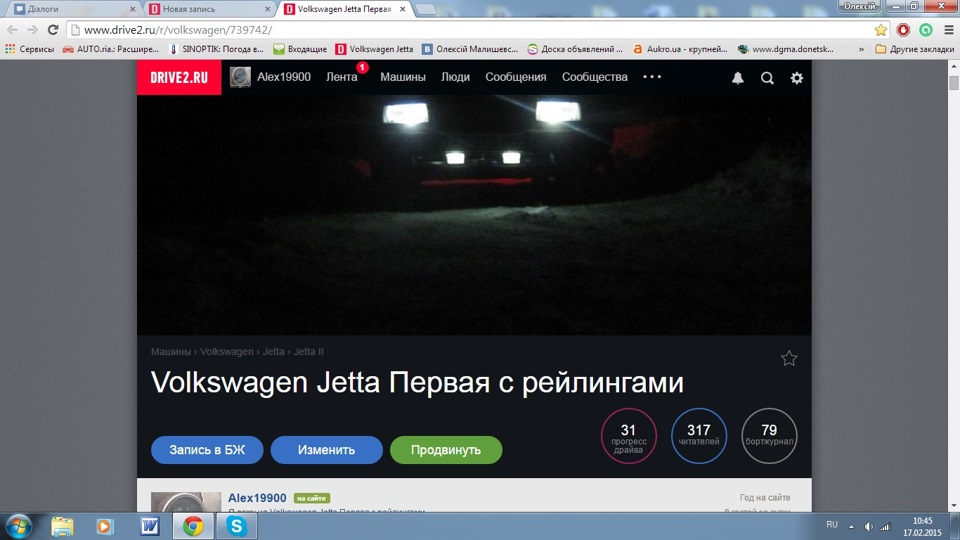The height and width of the screenshot is (540, 960).
Task: Click the page vertical scrollbar thumb
Action: point(954,83)
